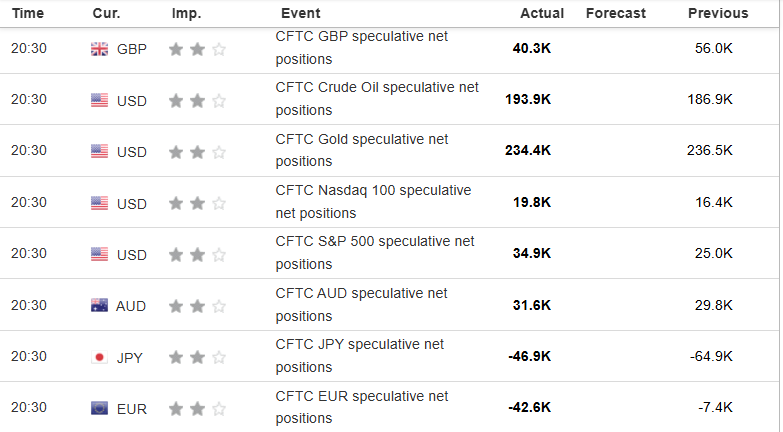
Task: Open CFTC GBP speculative net positions event
Action: [x=361, y=48]
